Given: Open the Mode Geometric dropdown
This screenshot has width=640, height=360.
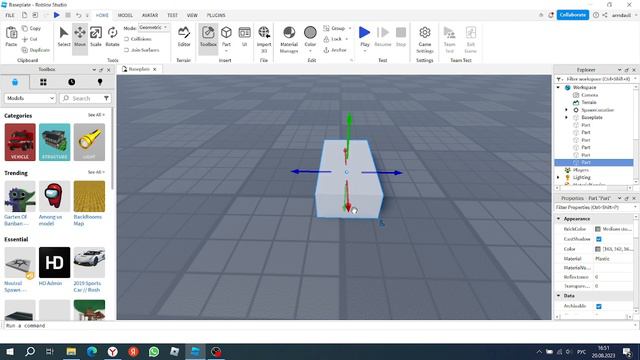Looking at the screenshot, I should pyautogui.click(x=153, y=27).
